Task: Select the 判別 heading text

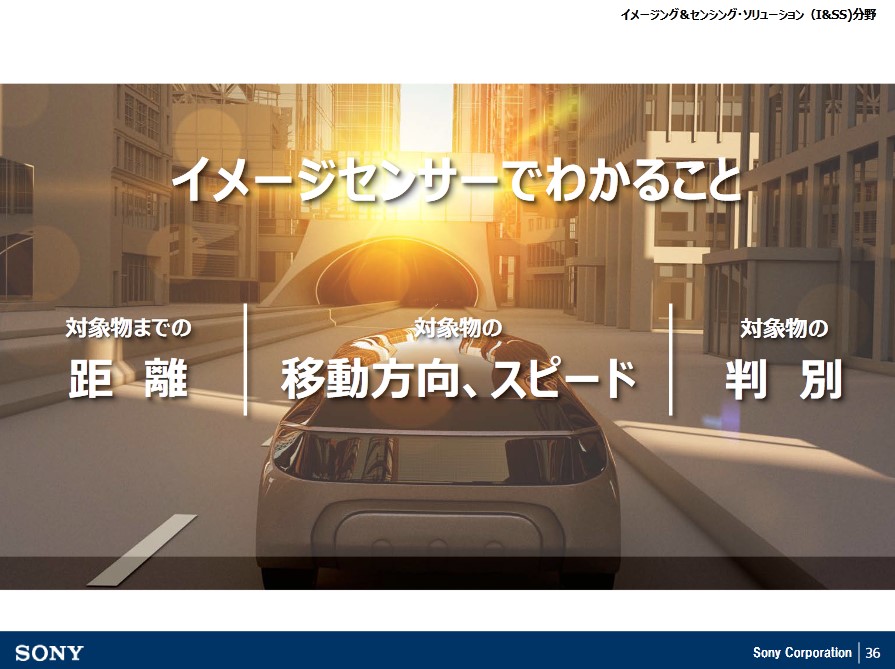Action: click(x=784, y=380)
